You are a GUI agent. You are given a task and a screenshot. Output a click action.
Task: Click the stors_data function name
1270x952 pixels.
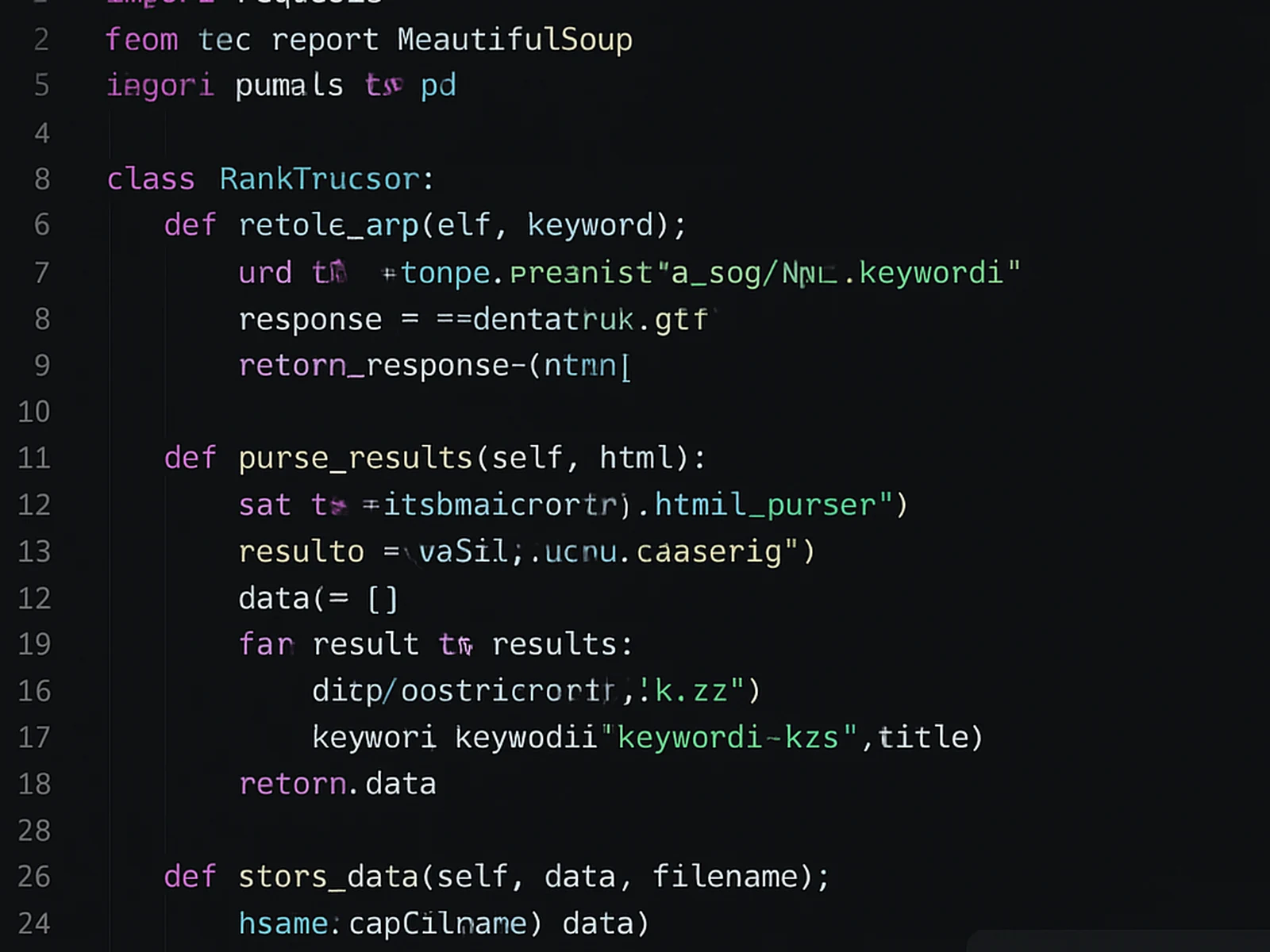(x=329, y=877)
